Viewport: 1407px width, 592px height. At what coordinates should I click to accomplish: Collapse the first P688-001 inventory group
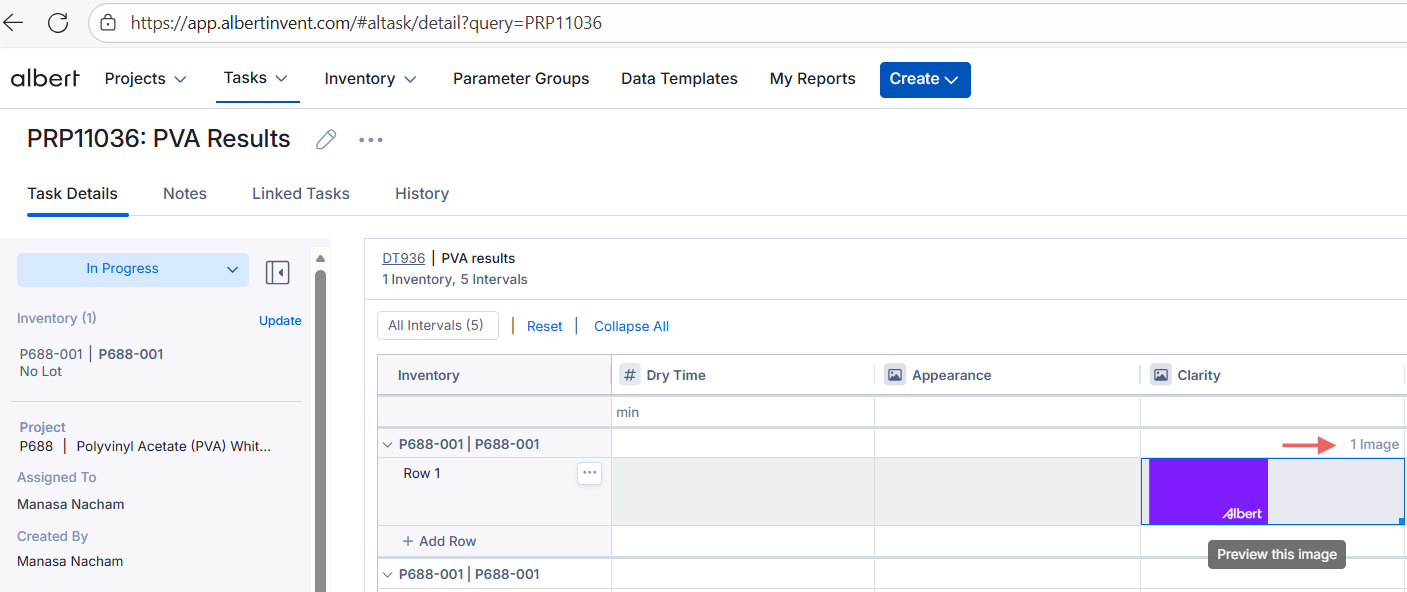388,445
